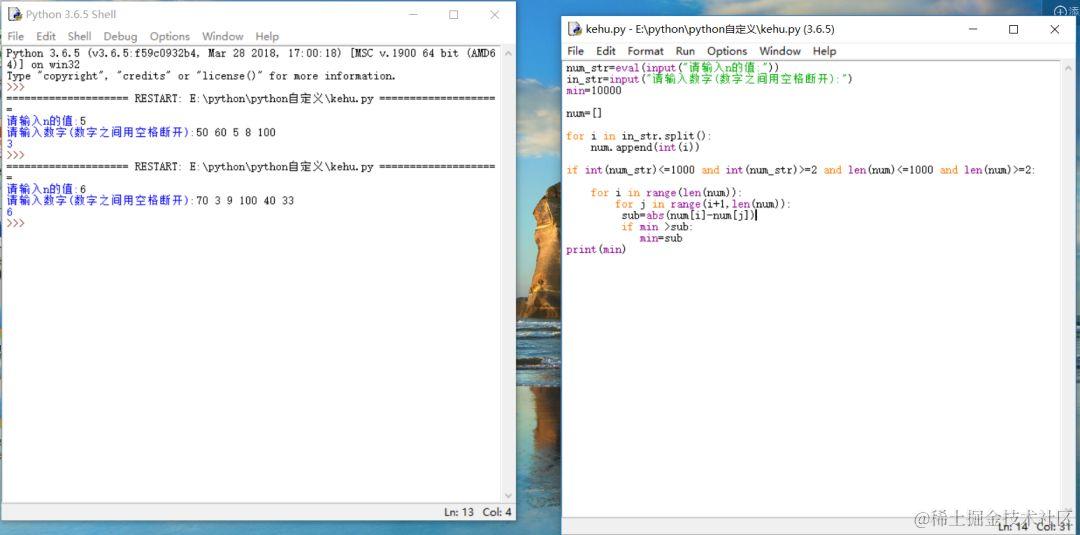1080x535 pixels.
Task: Click the output value 6 in Shell
Action: [10, 212]
